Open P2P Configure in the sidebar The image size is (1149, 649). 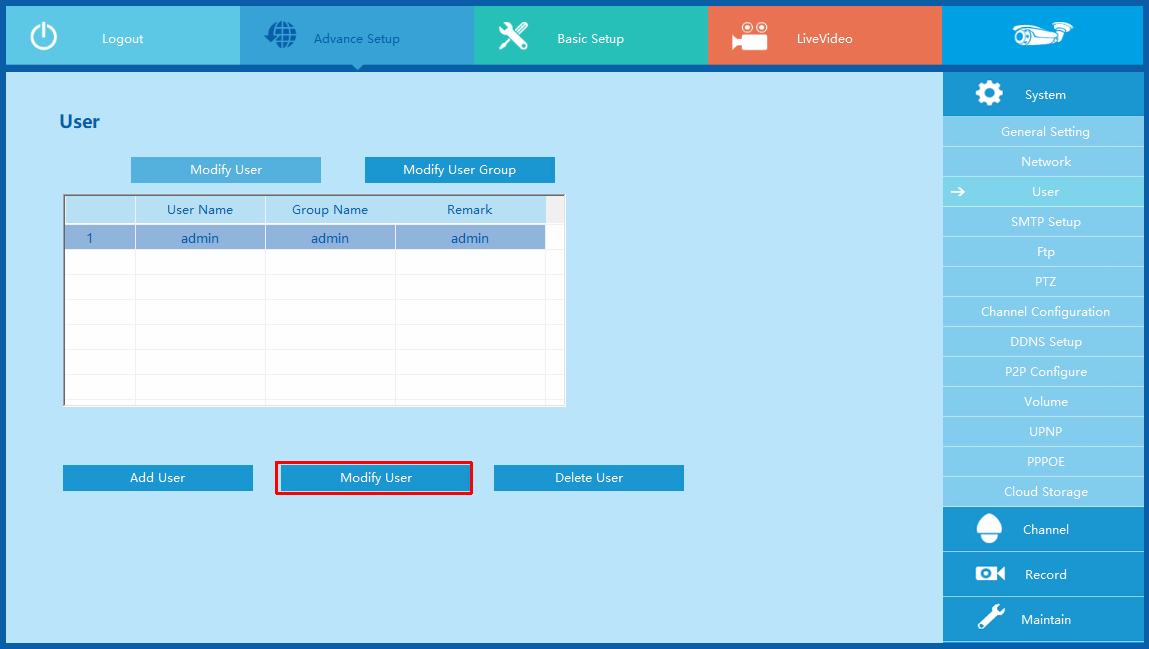pyautogui.click(x=1043, y=372)
